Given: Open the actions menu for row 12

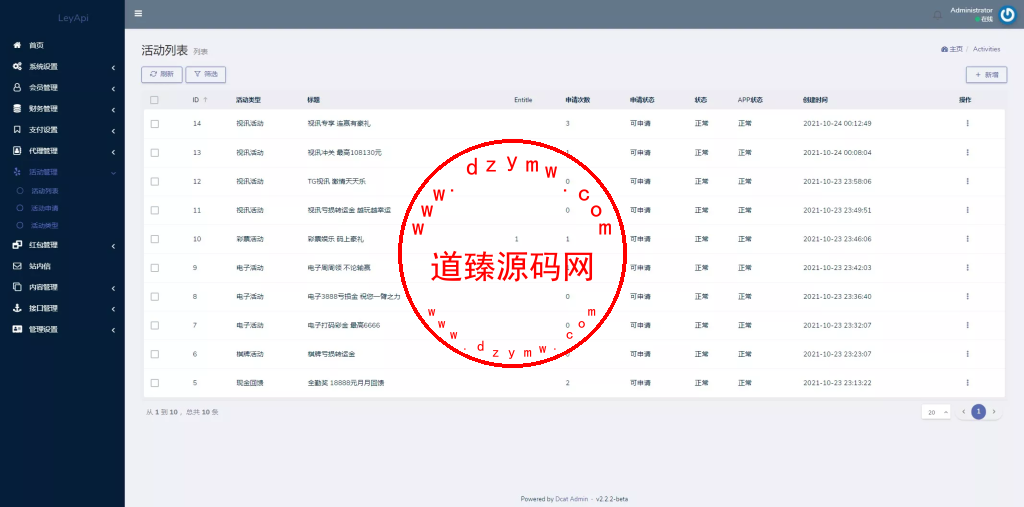Looking at the screenshot, I should pos(967,181).
